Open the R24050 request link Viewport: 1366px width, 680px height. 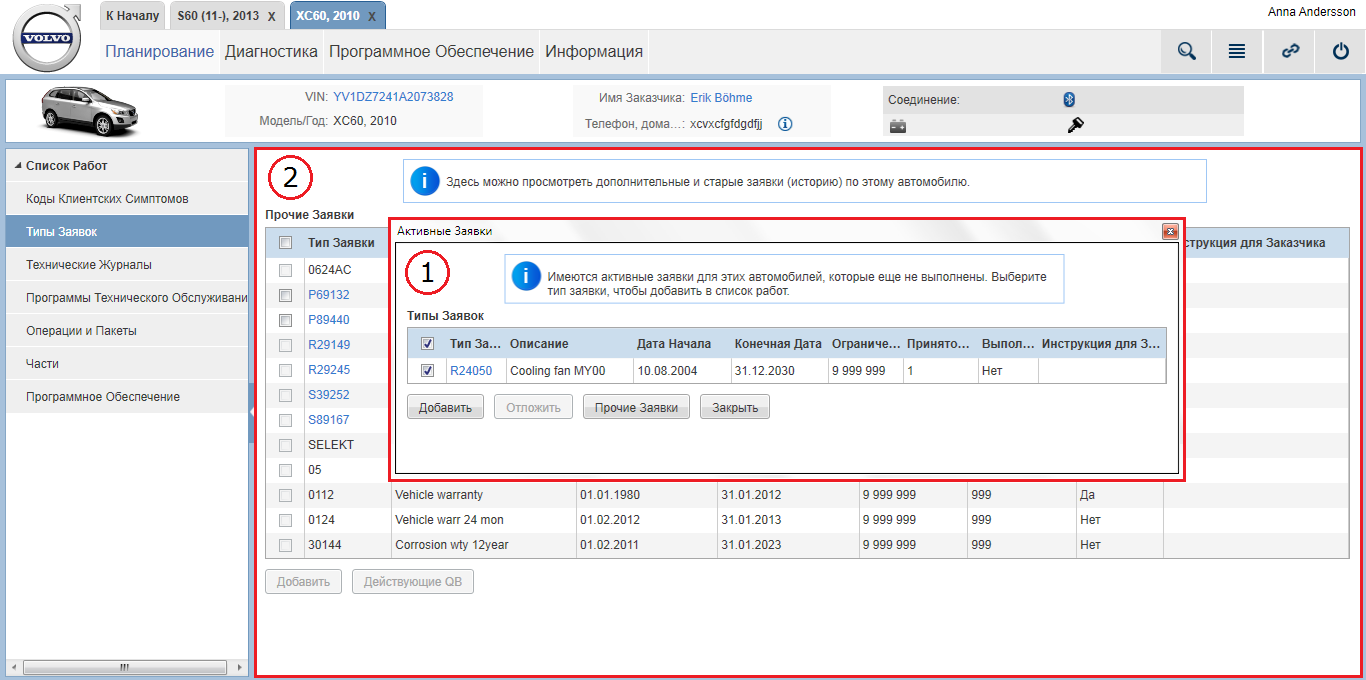471,371
